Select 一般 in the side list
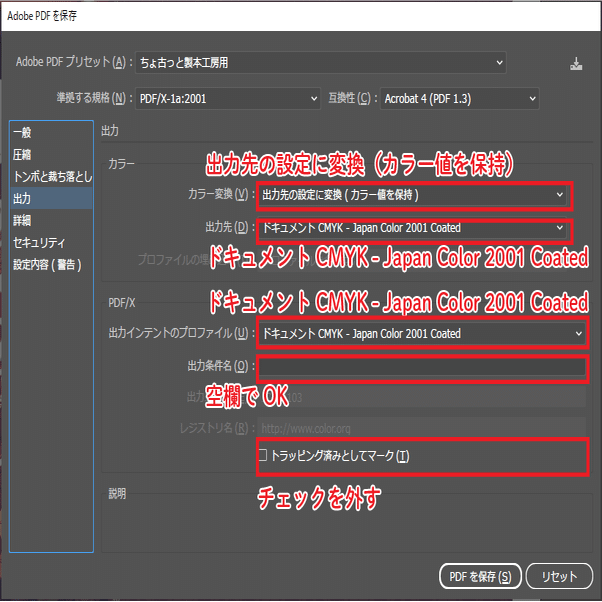602x602 pixels. [51, 132]
